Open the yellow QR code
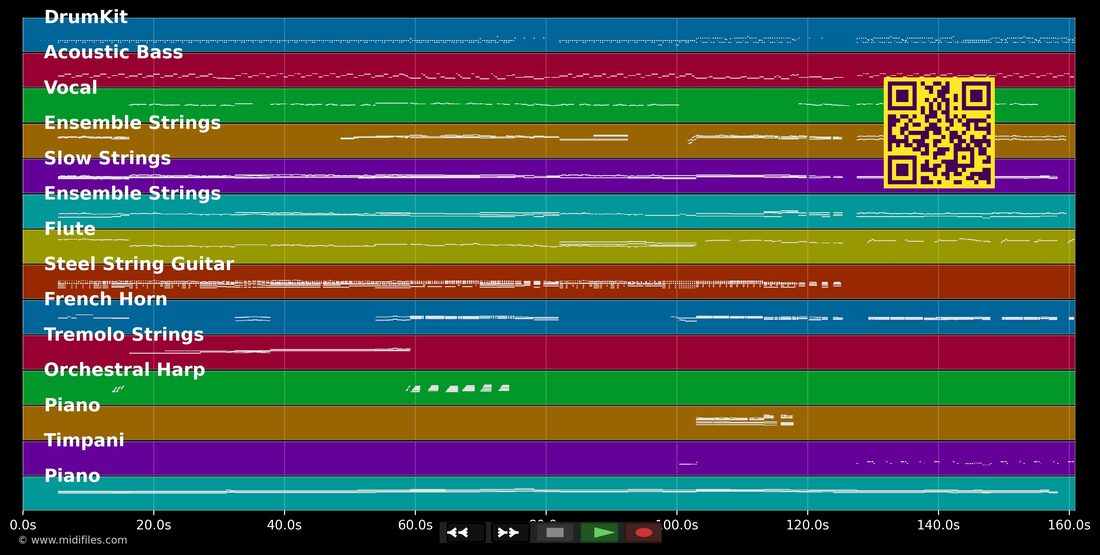 tap(939, 133)
